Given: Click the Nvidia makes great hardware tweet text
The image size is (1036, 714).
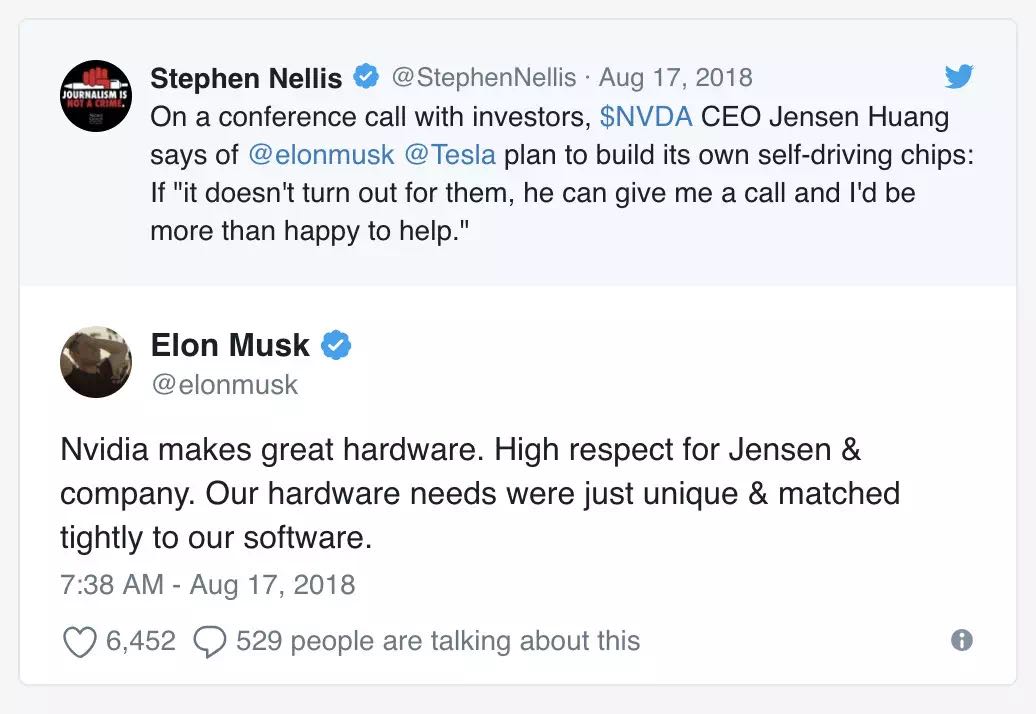Looking at the screenshot, I should tap(460, 493).
